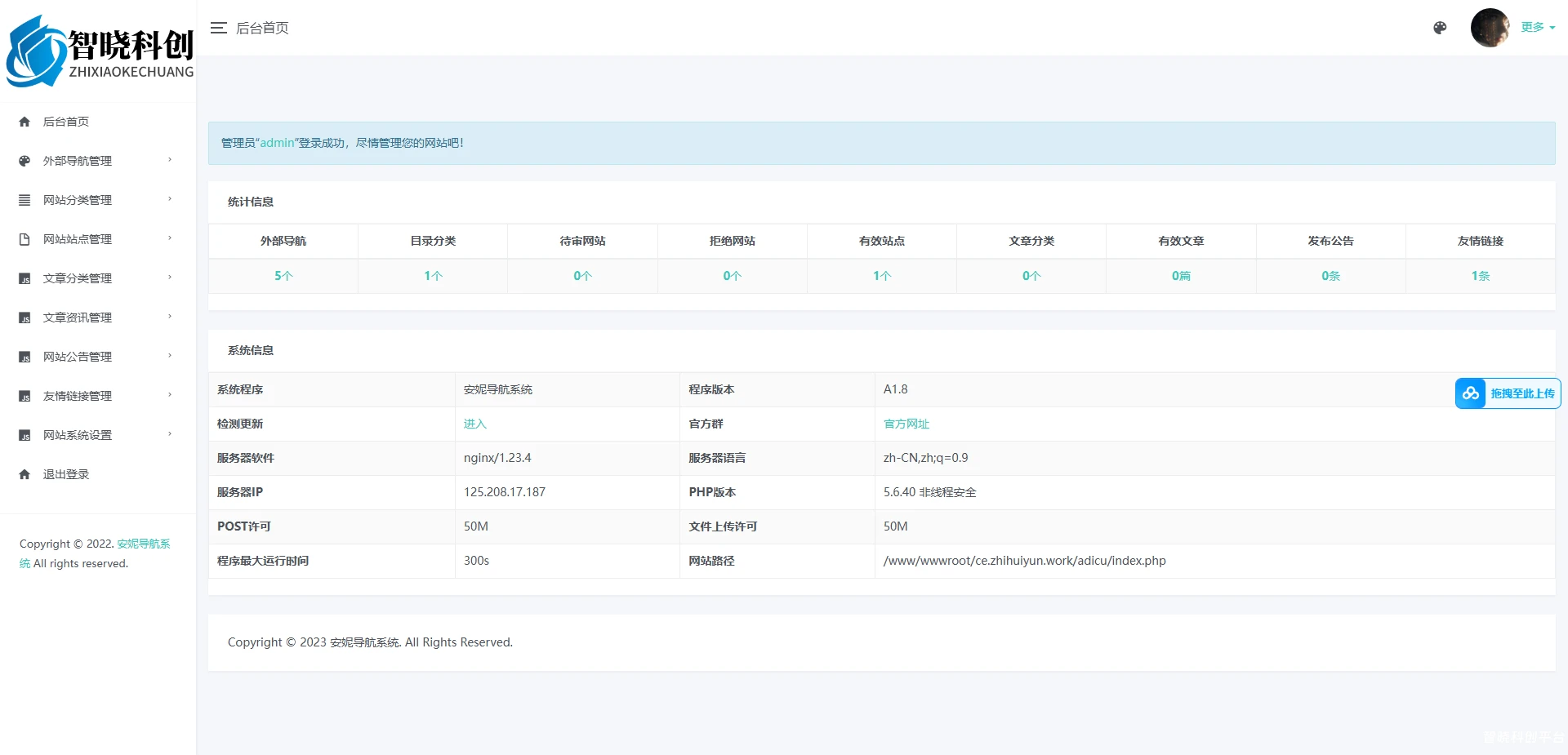
Task: Click the 安妮导航系统 link in sidebar footer
Action: click(x=143, y=544)
